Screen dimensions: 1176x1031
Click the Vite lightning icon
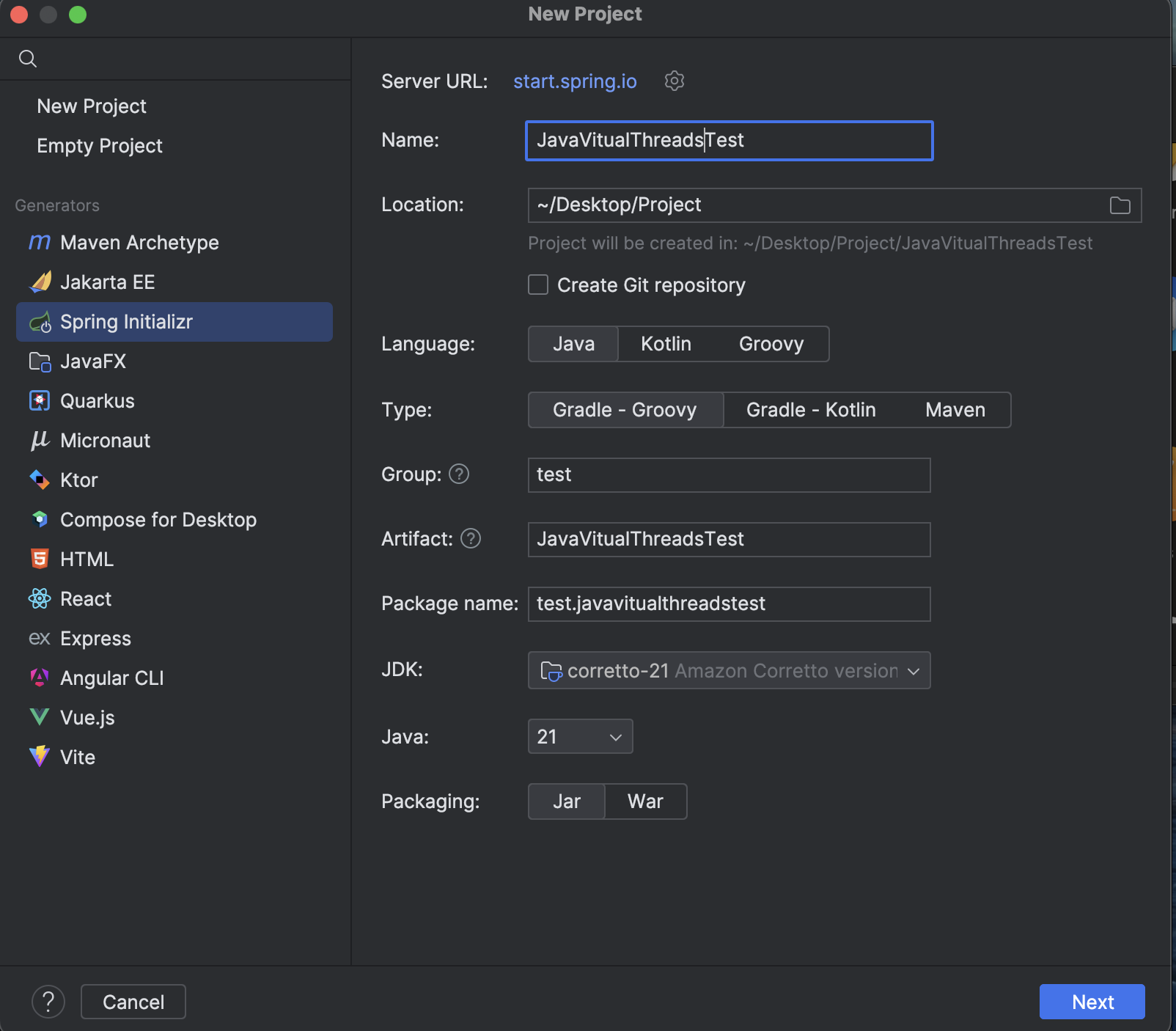pos(40,757)
